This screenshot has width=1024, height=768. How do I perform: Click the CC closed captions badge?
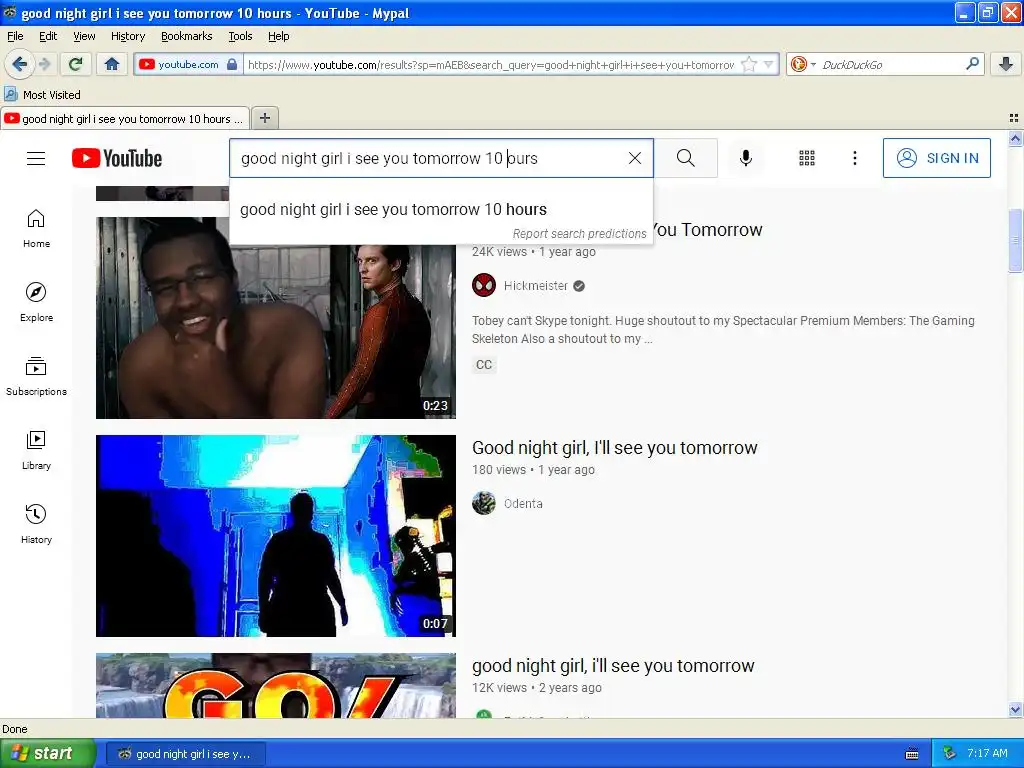point(484,364)
